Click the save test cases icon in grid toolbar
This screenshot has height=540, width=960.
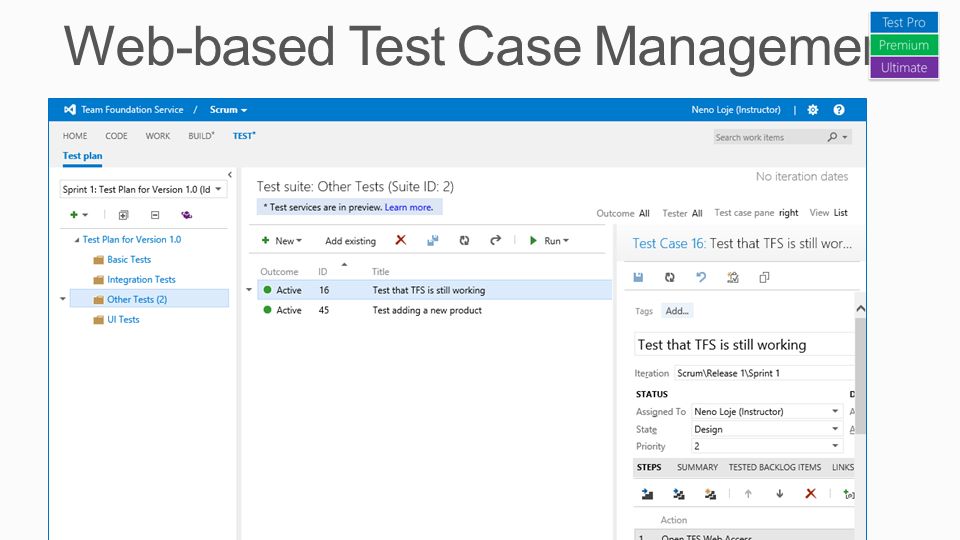pyautogui.click(x=433, y=241)
